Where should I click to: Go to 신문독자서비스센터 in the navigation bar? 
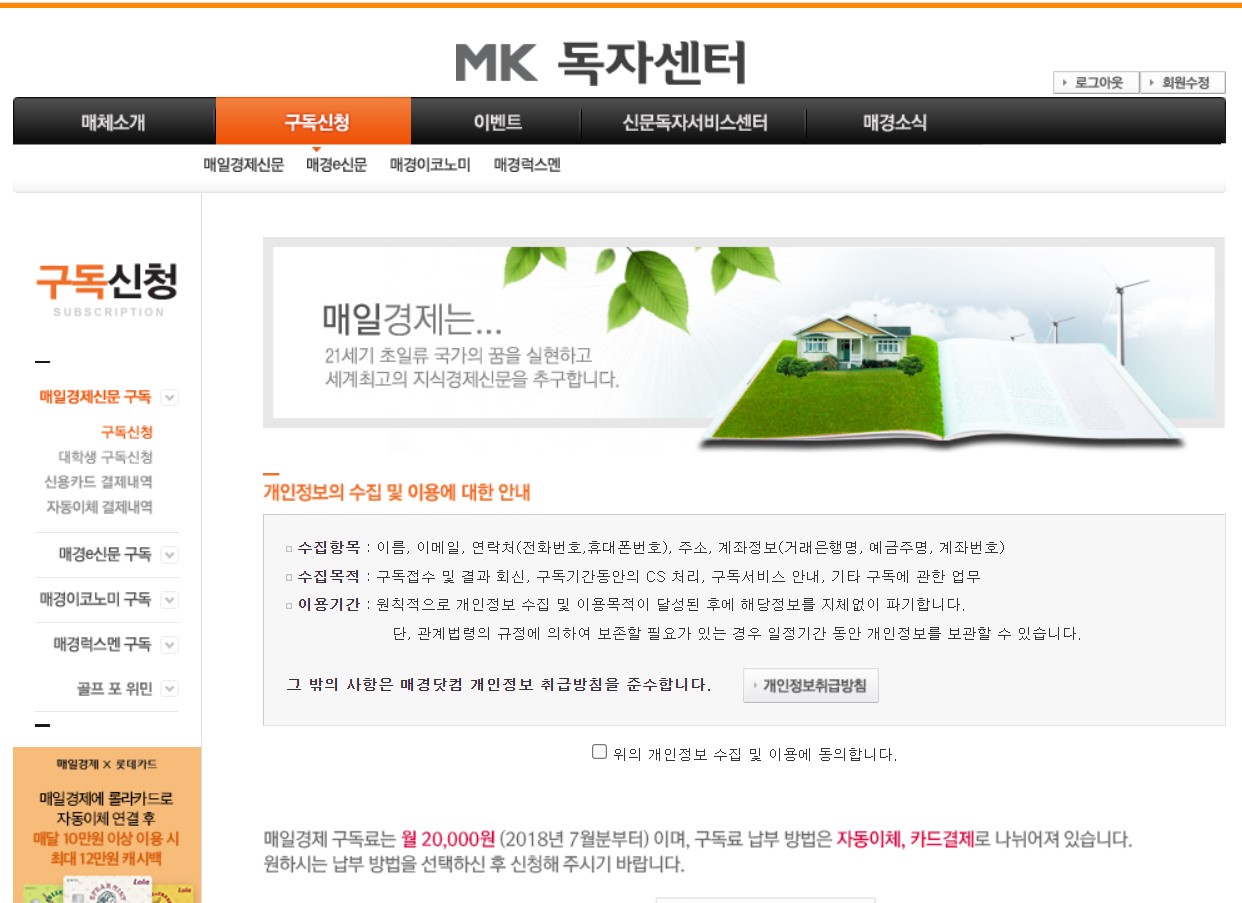(x=697, y=119)
